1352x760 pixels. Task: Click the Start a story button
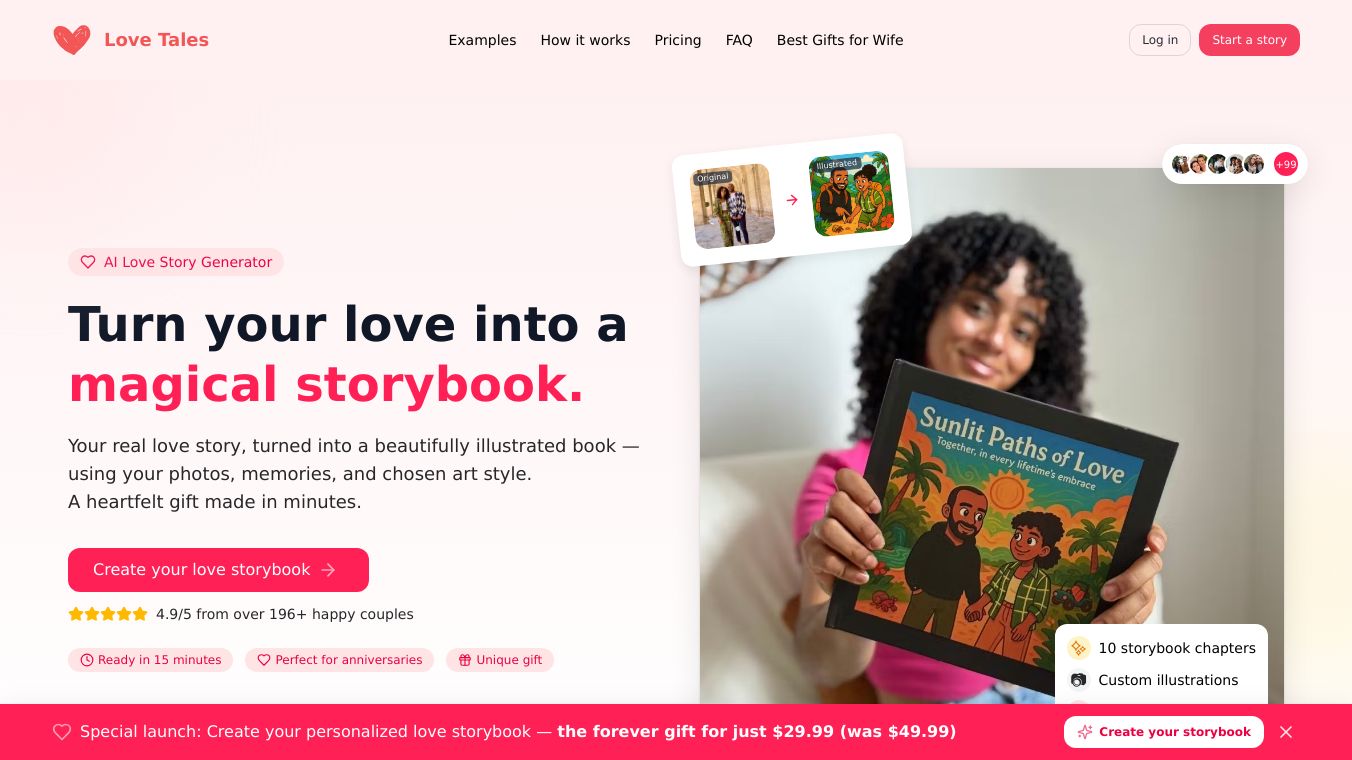[x=1249, y=40]
